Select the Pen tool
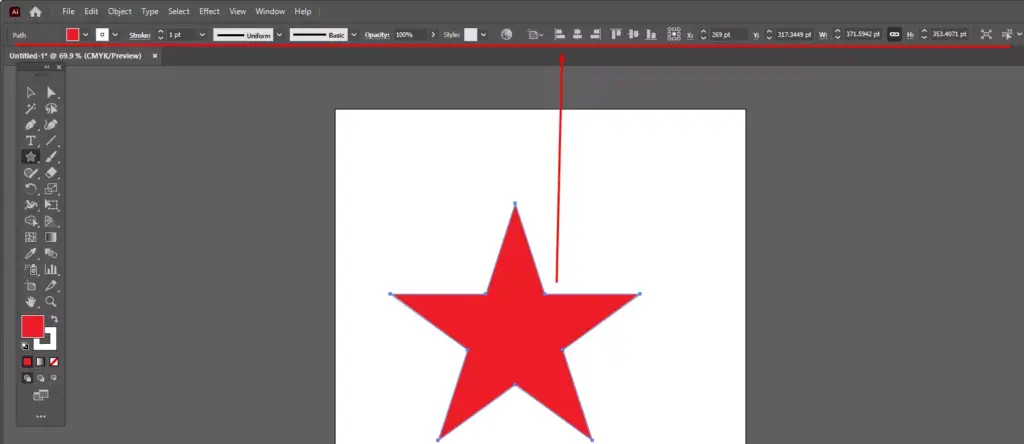The image size is (1024, 444). coord(31,125)
